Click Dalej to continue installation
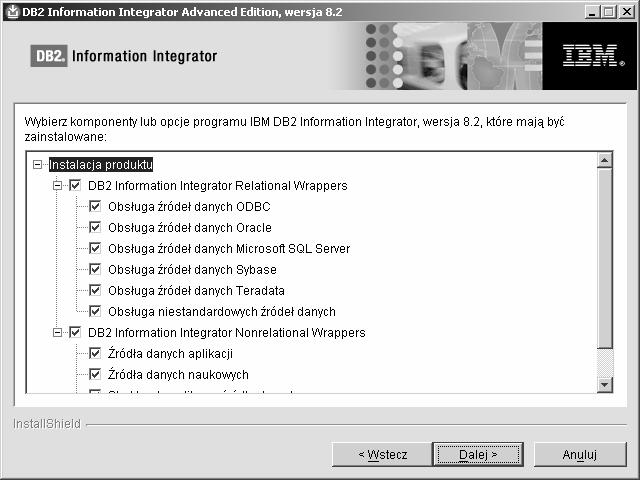This screenshot has width=640, height=480. 478,454
